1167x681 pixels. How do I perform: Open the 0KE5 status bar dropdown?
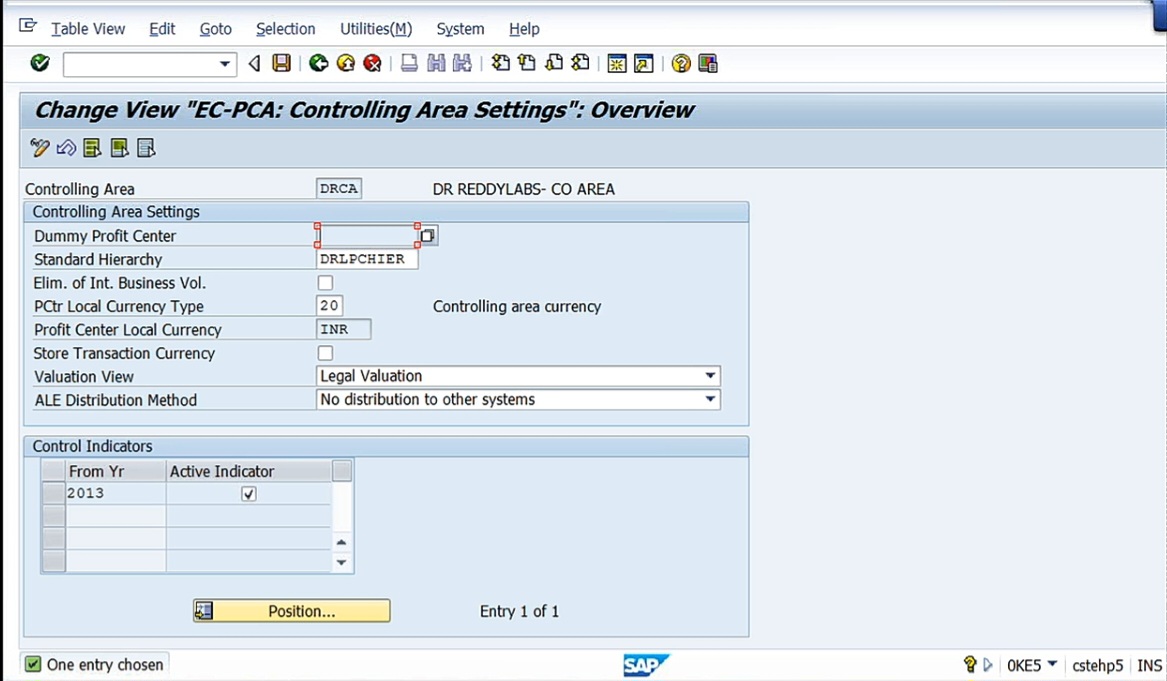pyautogui.click(x=1052, y=663)
